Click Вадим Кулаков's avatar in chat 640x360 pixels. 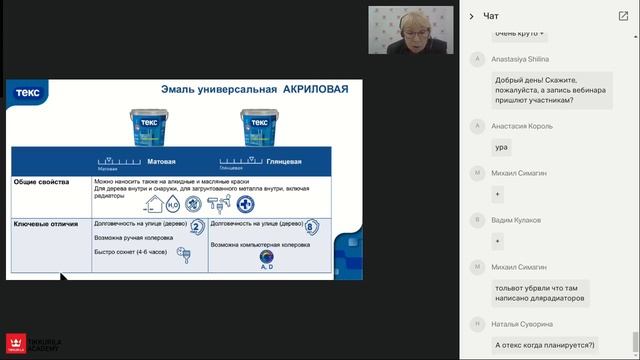point(478,220)
